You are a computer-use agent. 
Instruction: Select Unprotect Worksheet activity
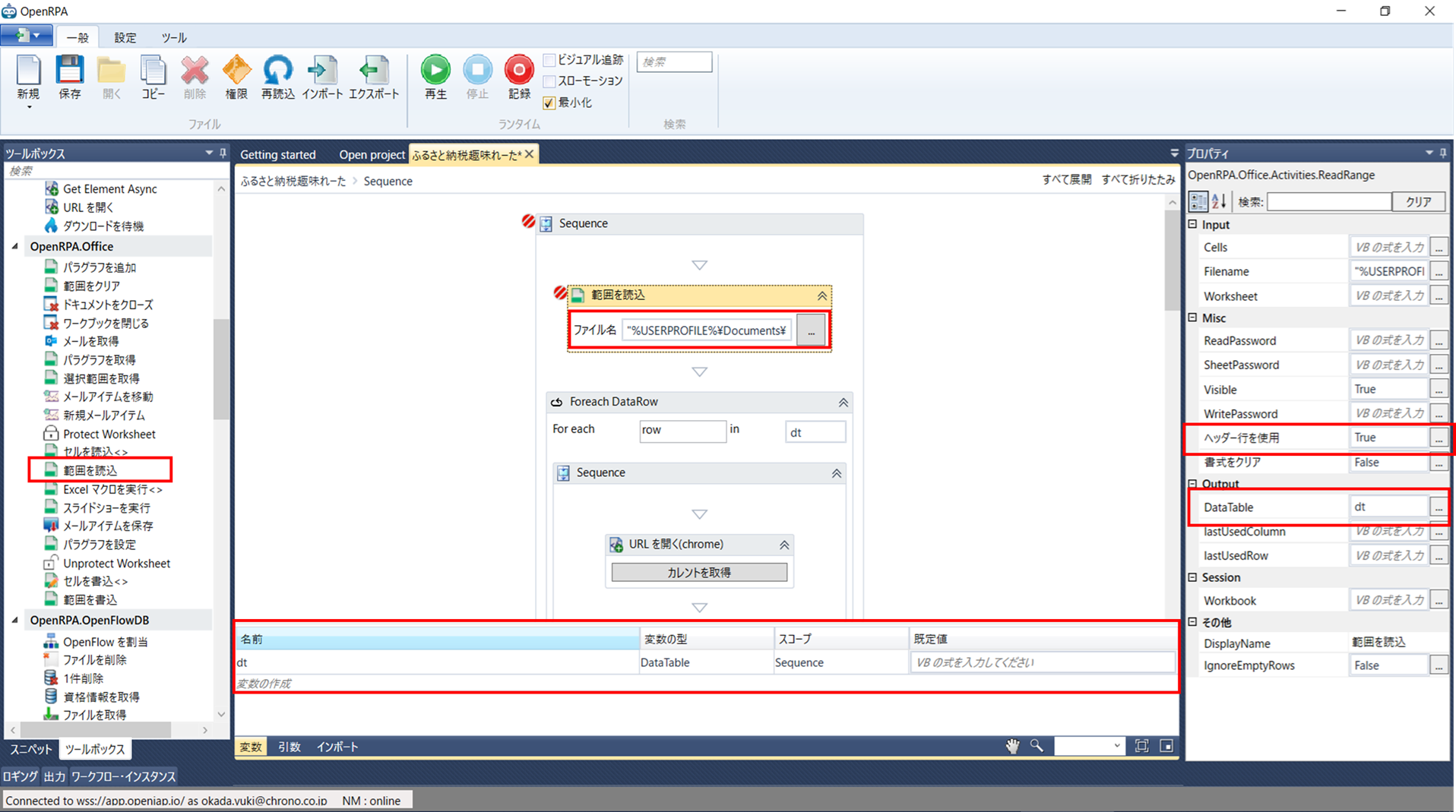coord(116,563)
